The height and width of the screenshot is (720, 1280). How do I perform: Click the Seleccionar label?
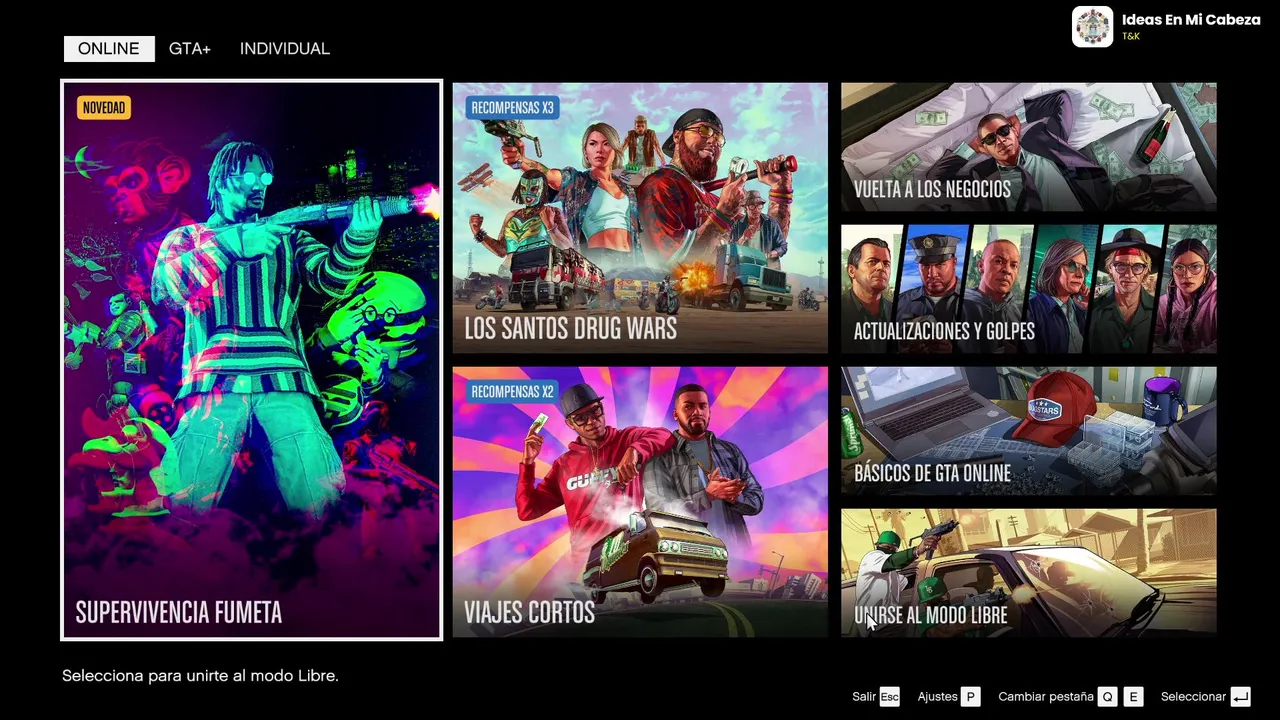(1193, 697)
